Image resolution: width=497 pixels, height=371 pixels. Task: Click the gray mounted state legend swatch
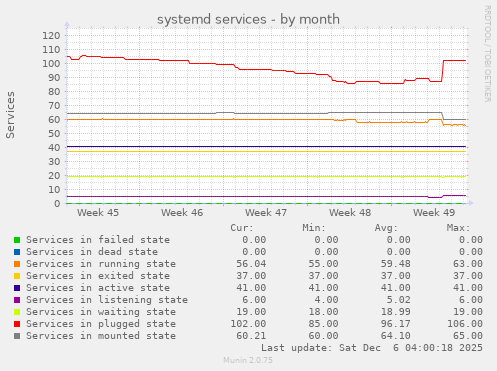(x=17, y=336)
